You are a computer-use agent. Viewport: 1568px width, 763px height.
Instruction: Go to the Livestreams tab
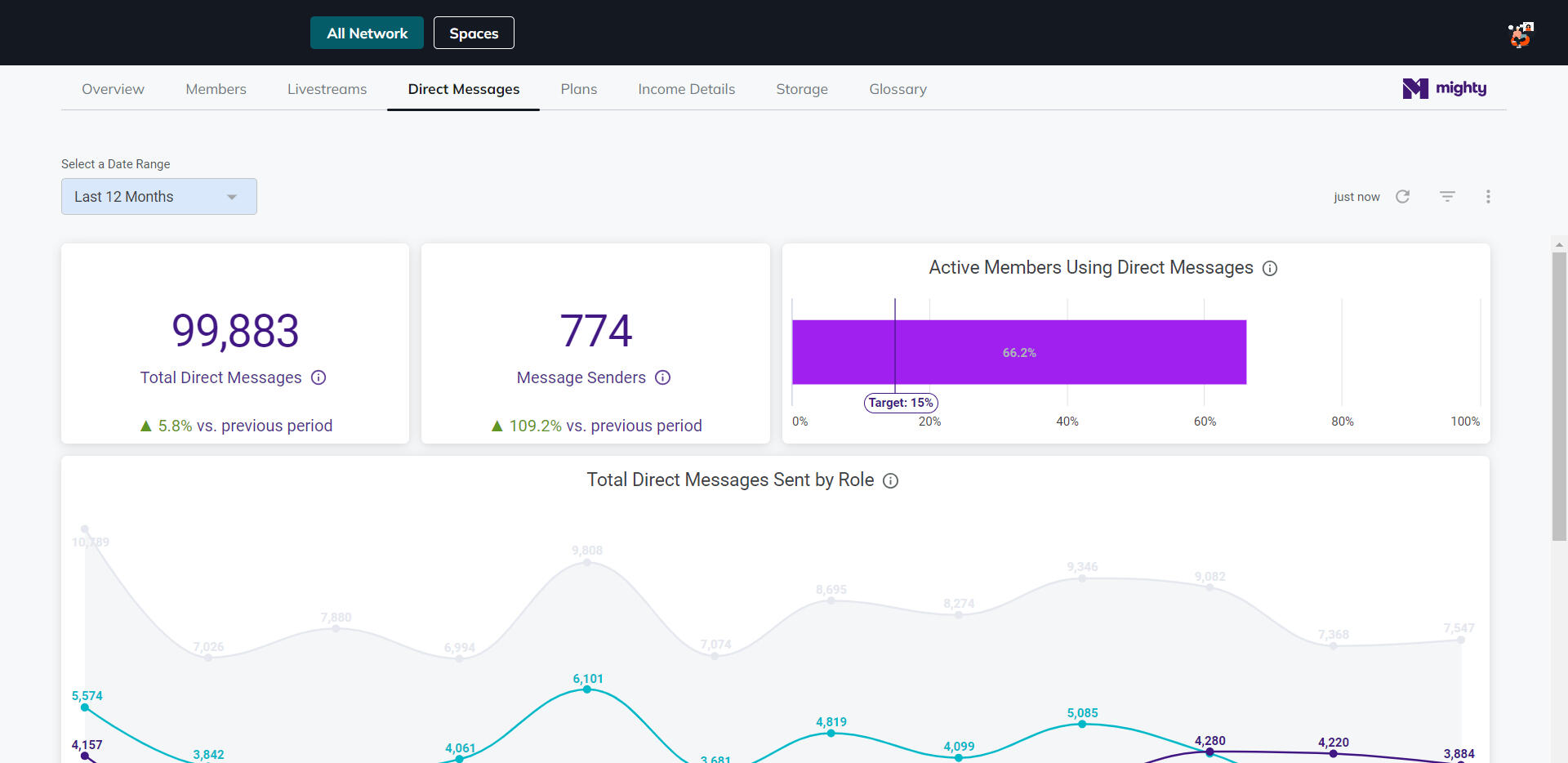pos(327,89)
